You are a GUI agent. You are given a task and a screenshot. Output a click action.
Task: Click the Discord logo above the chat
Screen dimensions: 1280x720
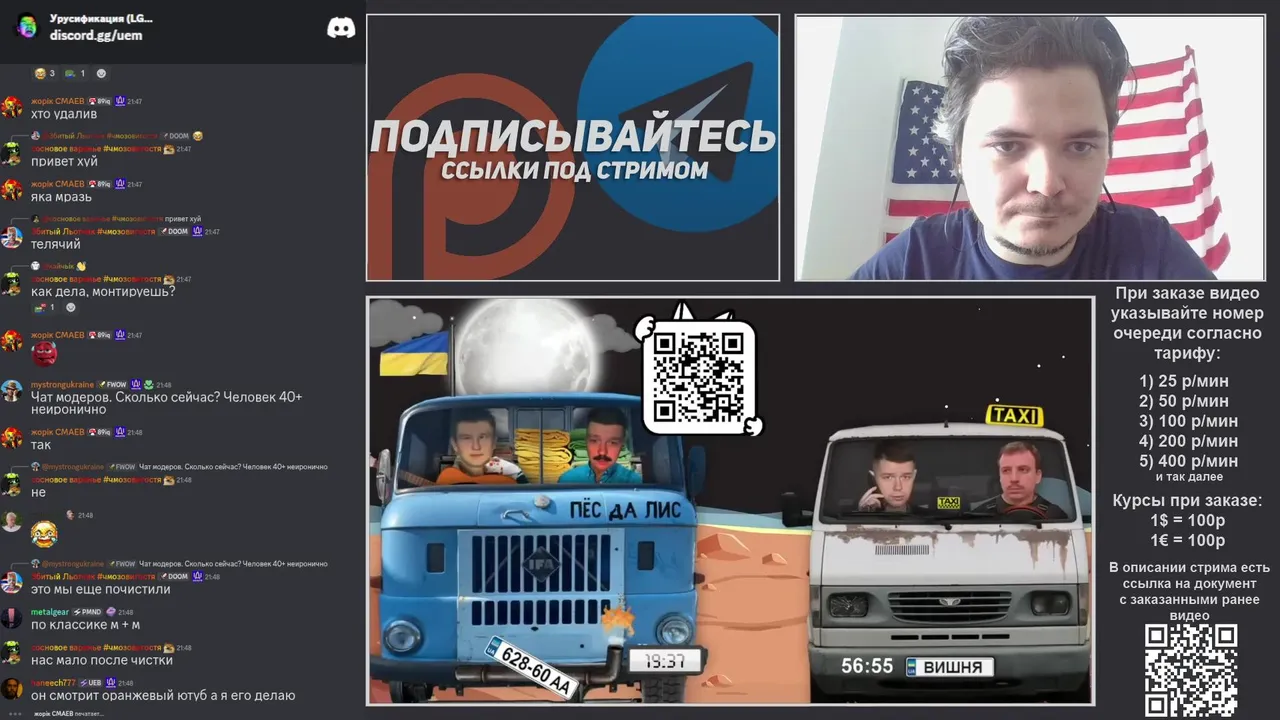(341, 28)
